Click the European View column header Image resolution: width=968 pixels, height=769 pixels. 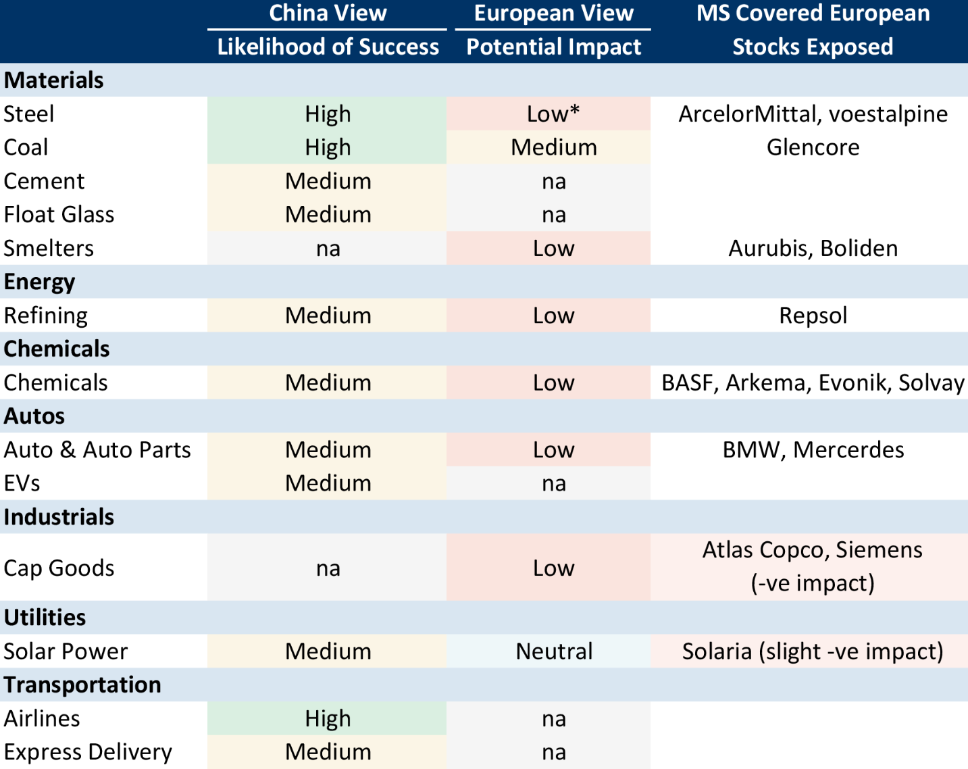pos(553,14)
